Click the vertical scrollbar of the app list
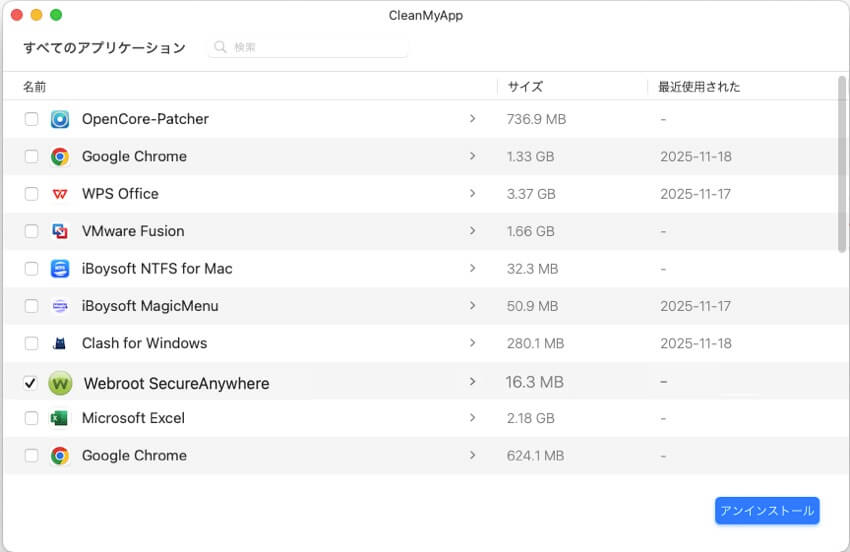The image size is (850, 552). (841, 163)
